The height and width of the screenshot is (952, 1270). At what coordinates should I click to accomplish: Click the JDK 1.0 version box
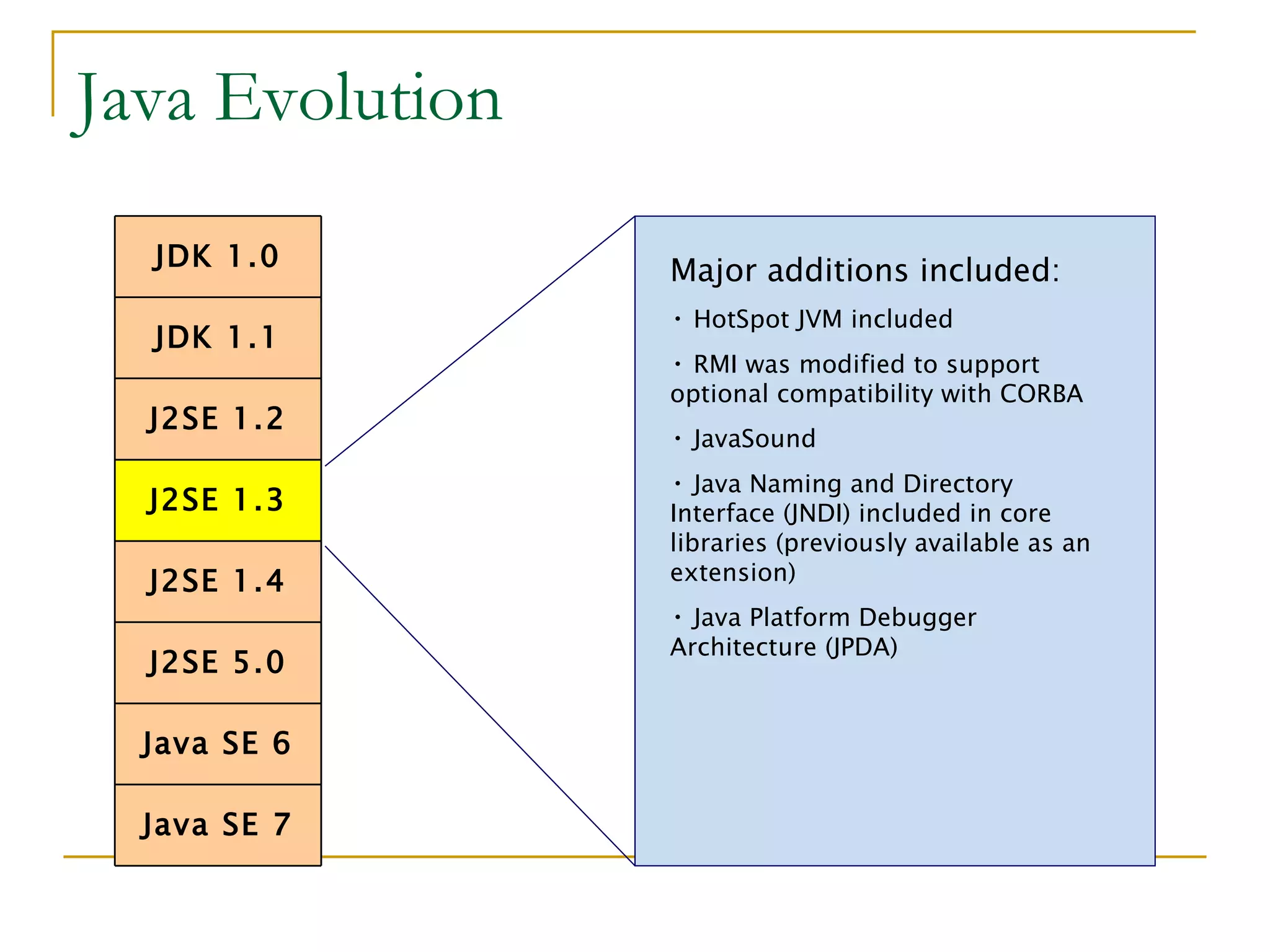coord(218,257)
